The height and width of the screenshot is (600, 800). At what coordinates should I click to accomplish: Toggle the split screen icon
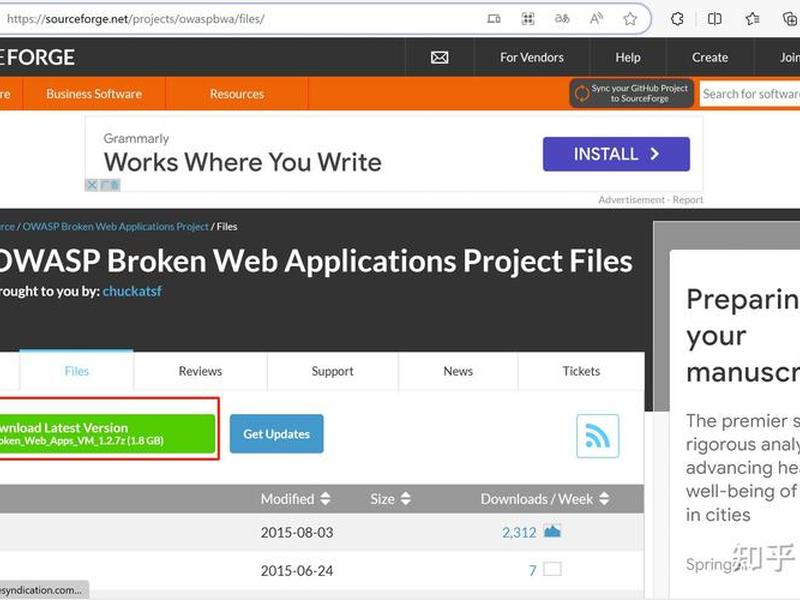point(714,19)
